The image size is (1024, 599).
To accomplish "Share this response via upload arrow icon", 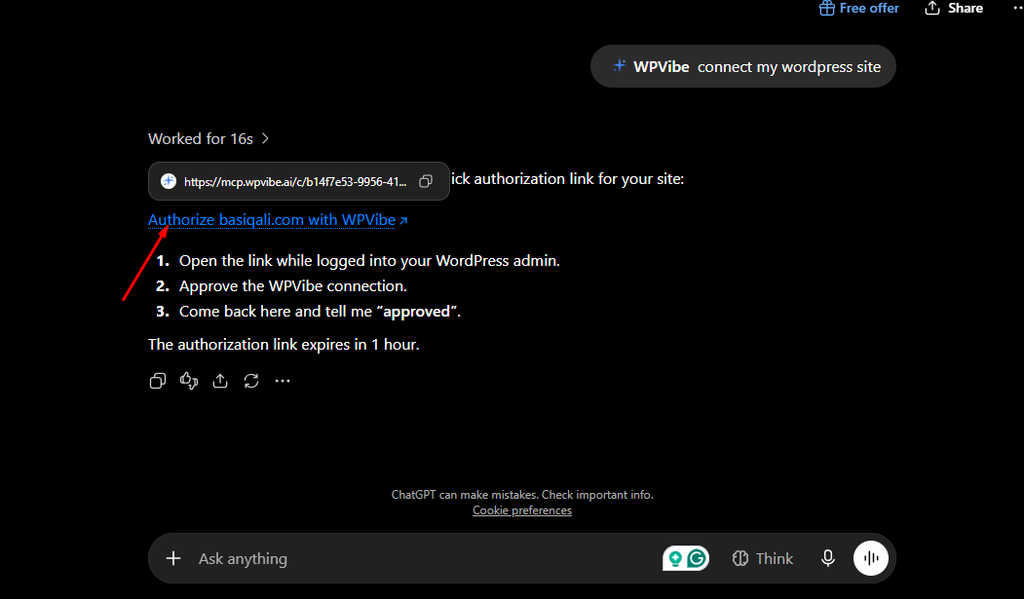I will [220, 381].
